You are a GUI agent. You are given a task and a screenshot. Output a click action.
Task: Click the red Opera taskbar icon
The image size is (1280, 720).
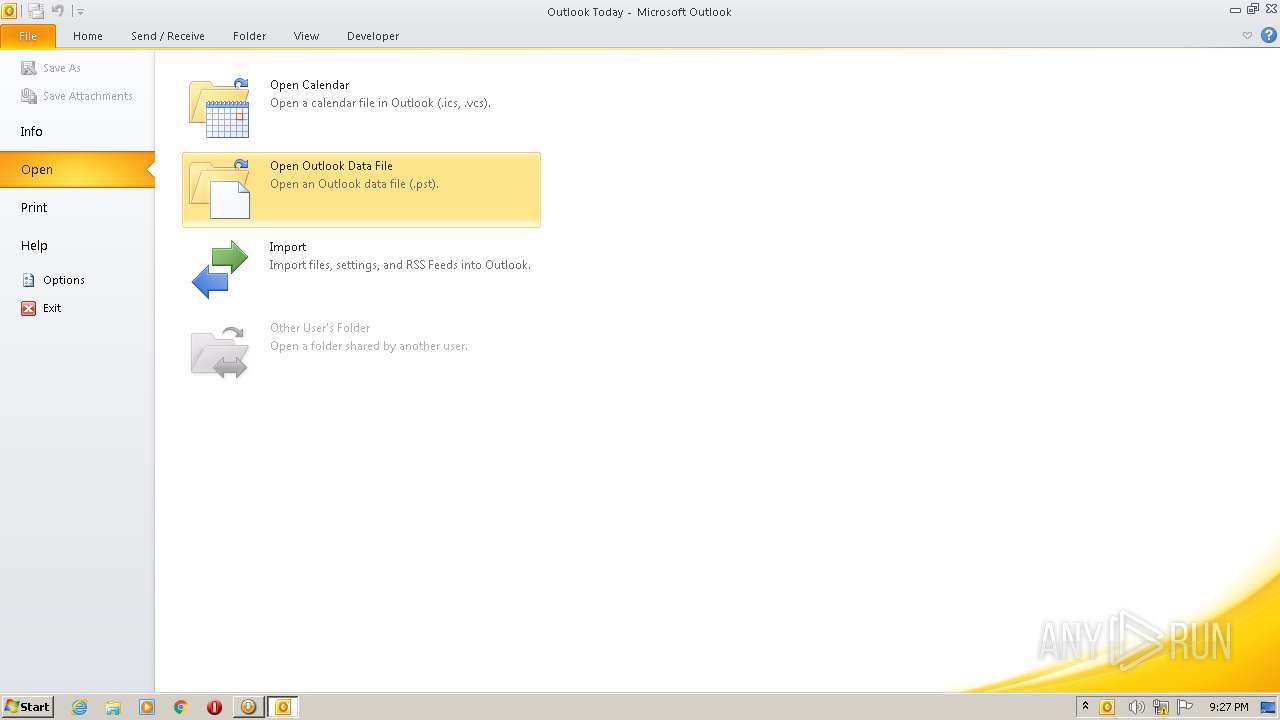pyautogui.click(x=214, y=707)
